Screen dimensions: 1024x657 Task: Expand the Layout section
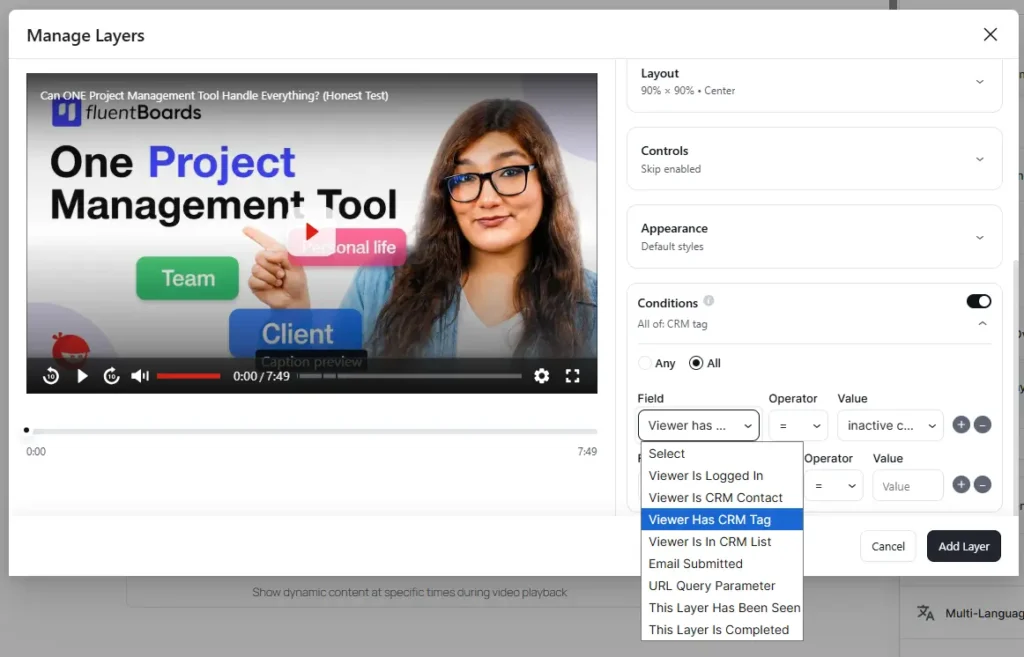[x=814, y=82]
